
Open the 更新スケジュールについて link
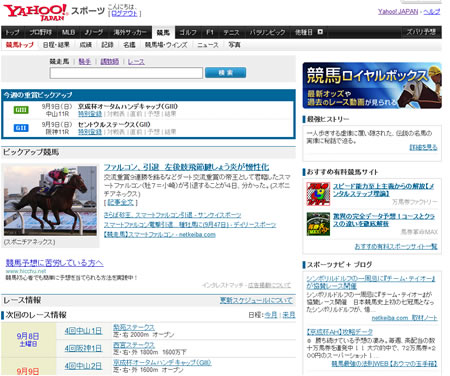click(256, 300)
